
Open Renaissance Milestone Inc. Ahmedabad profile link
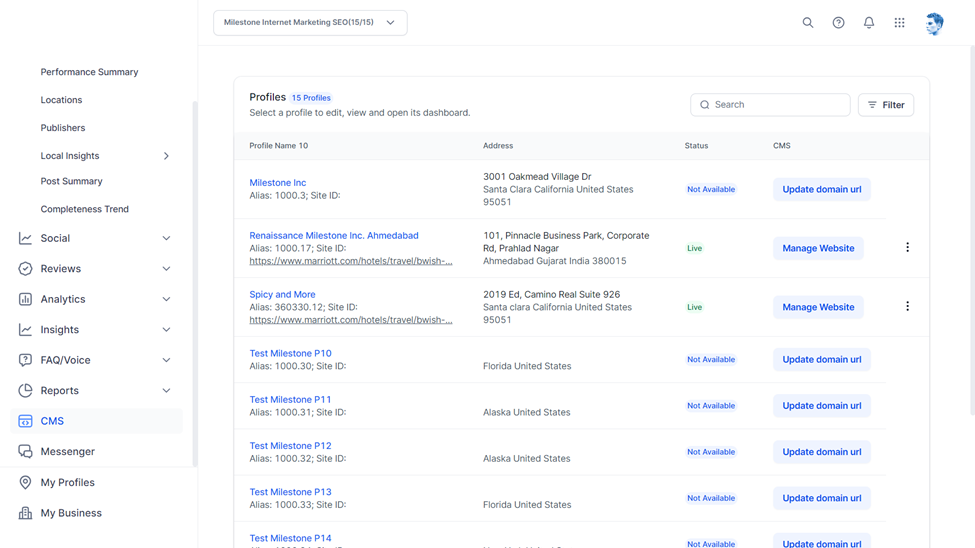(334, 236)
